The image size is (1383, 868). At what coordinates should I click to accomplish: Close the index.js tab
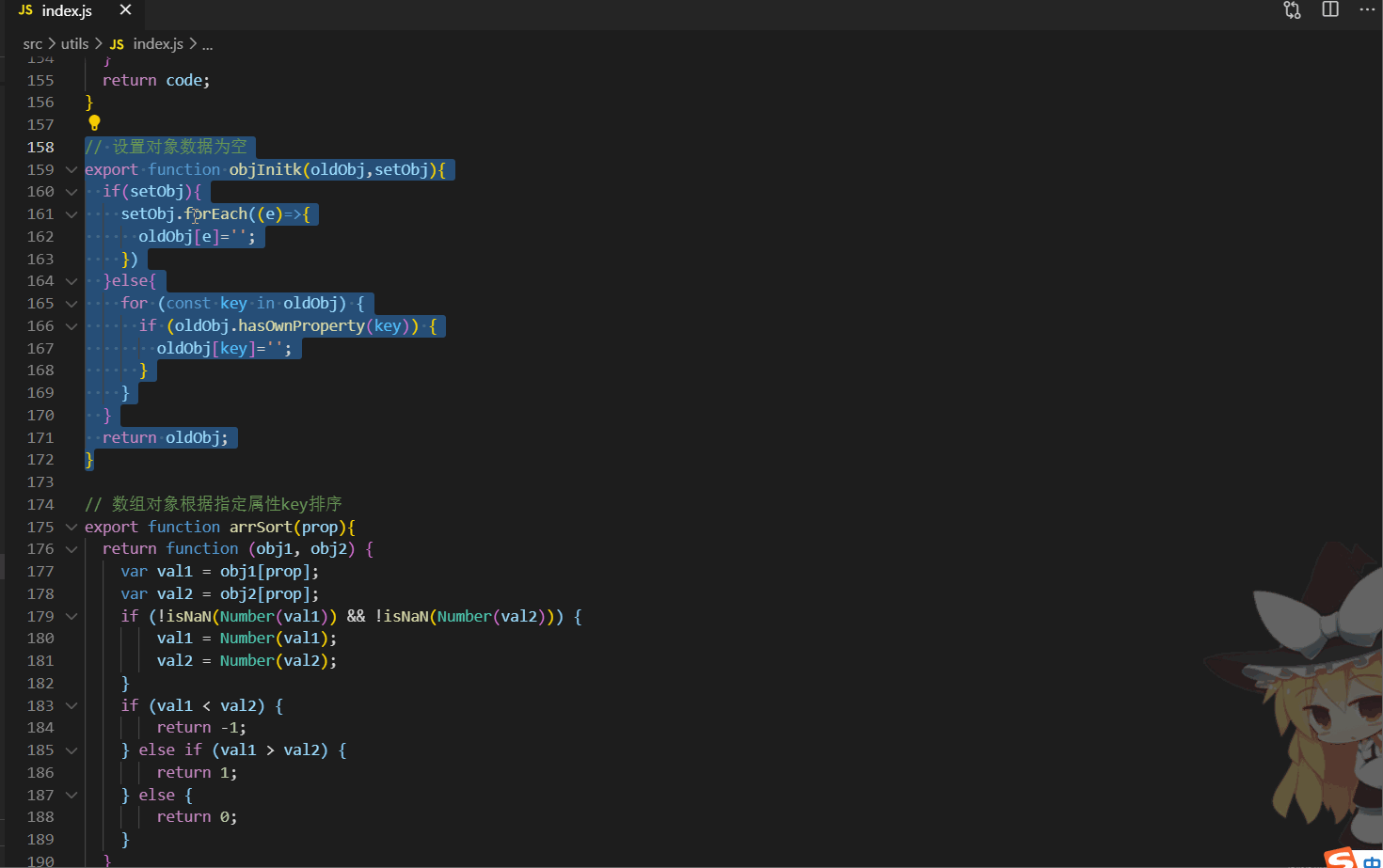125,10
